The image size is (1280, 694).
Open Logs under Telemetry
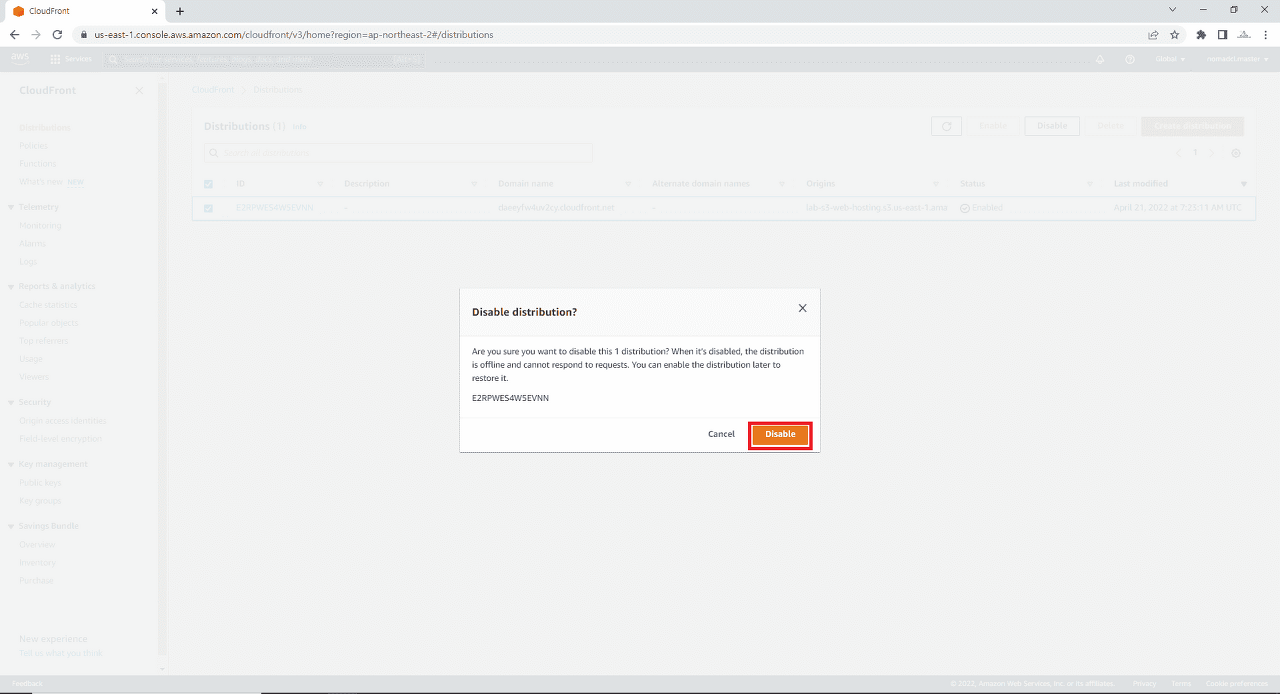[x=28, y=262]
